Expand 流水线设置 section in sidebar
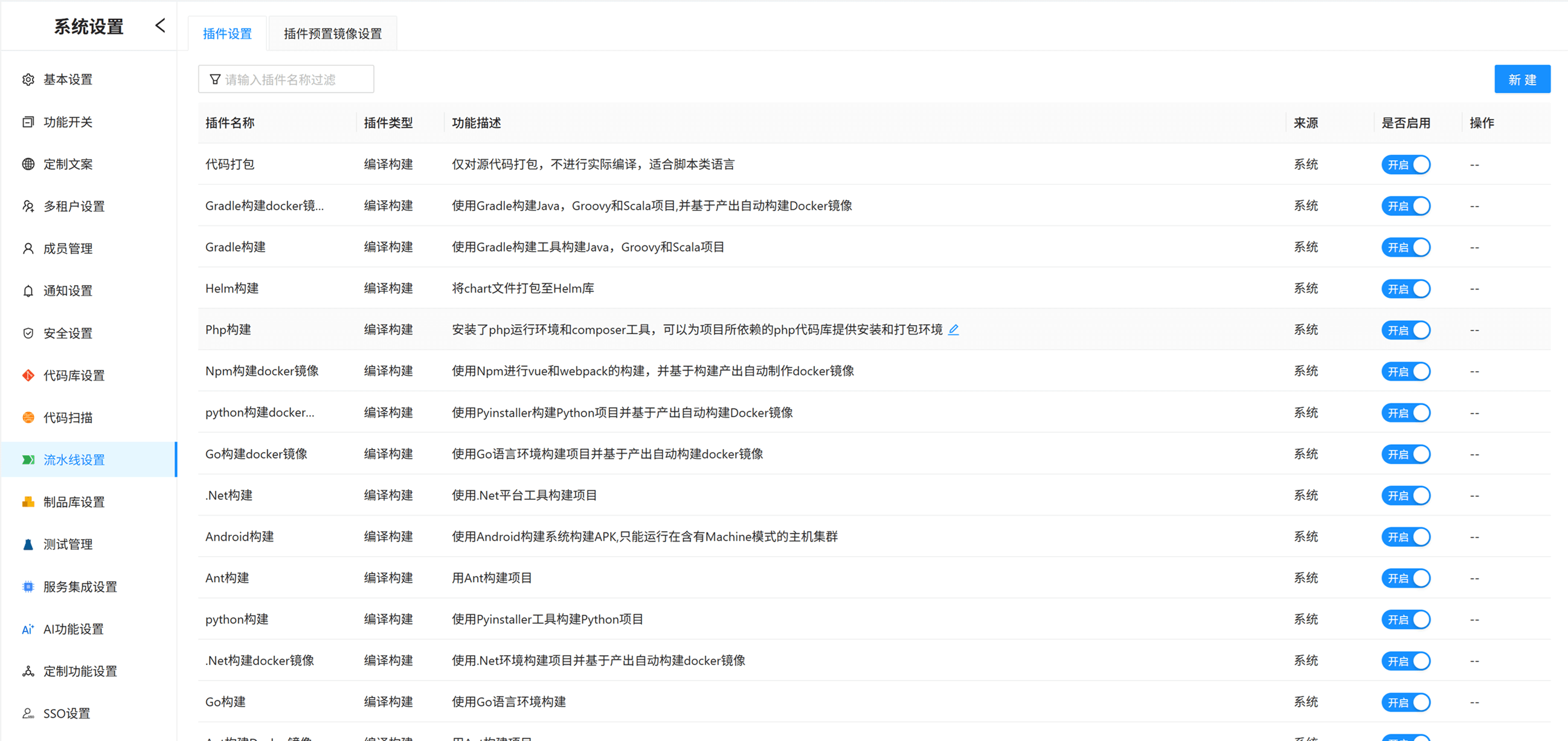This screenshot has width=1568, height=741. click(74, 460)
